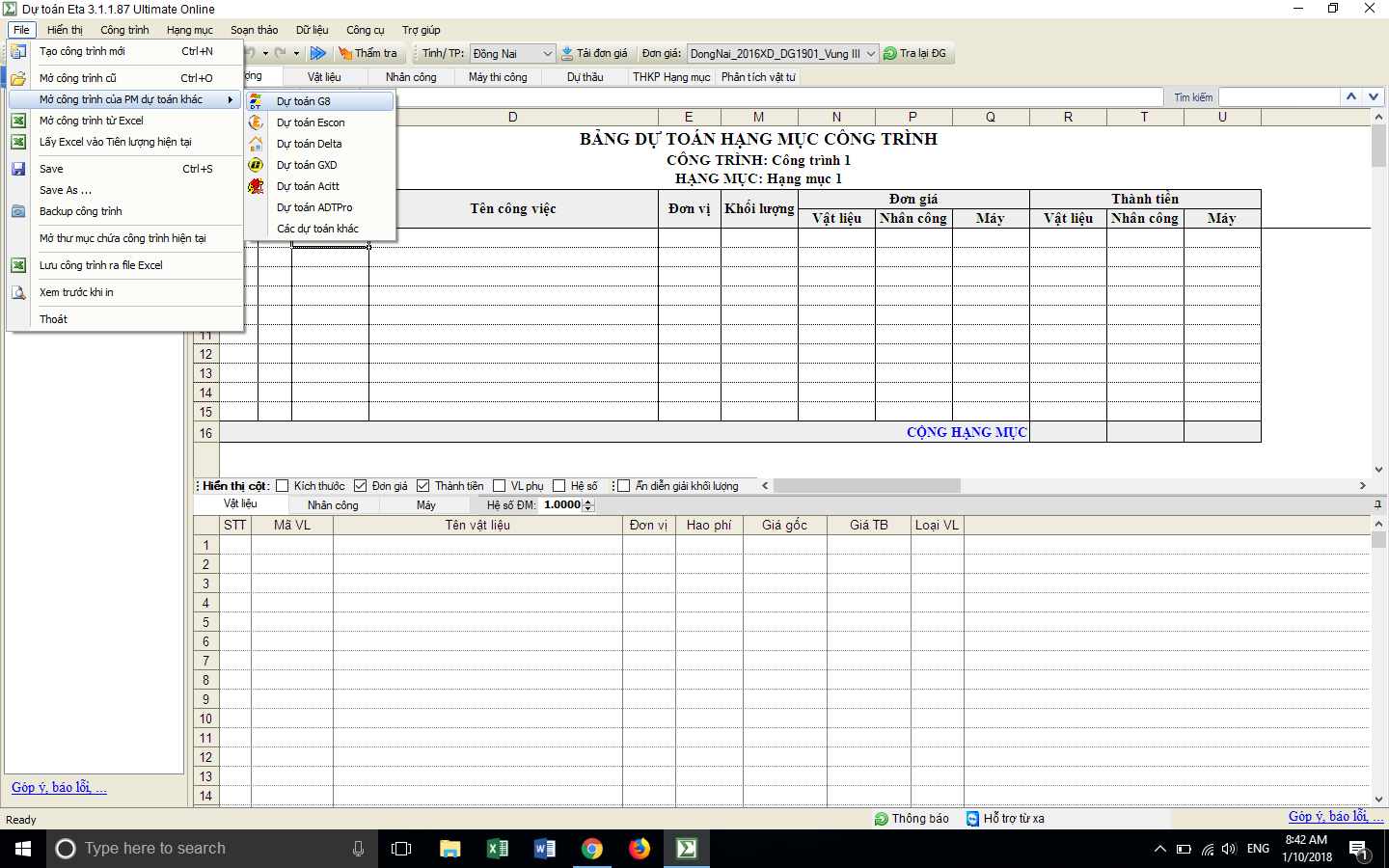
Task: Open Dự toán Acitt import icon
Action: pos(256,186)
